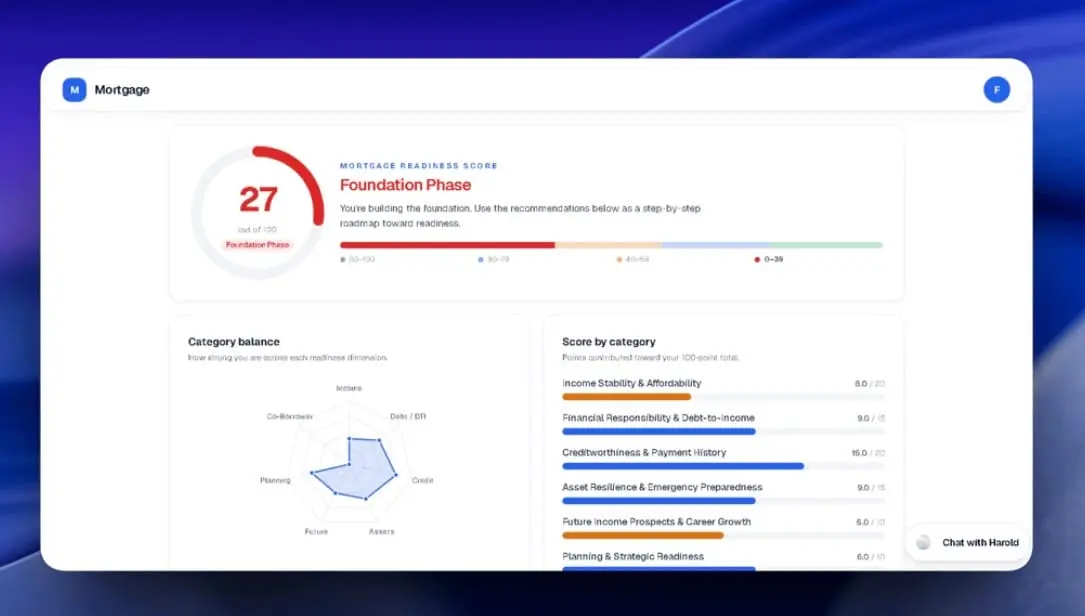The image size is (1085, 616).
Task: Click the Mortgage Readiness Score label
Action: pyautogui.click(x=419, y=166)
